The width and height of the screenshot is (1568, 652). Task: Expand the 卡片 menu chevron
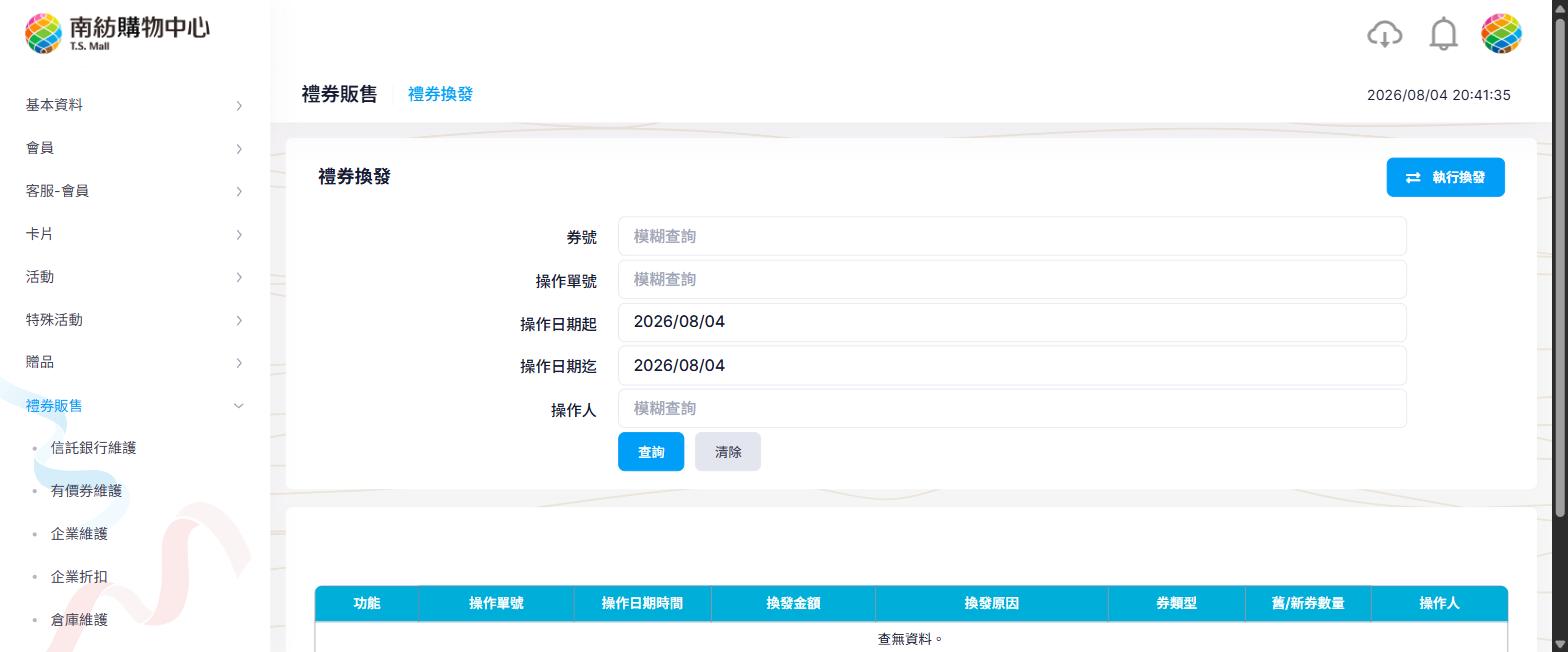tap(239, 235)
